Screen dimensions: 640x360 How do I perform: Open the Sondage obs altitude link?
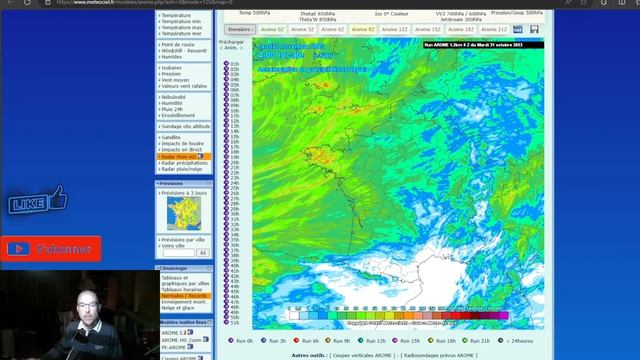185,127
